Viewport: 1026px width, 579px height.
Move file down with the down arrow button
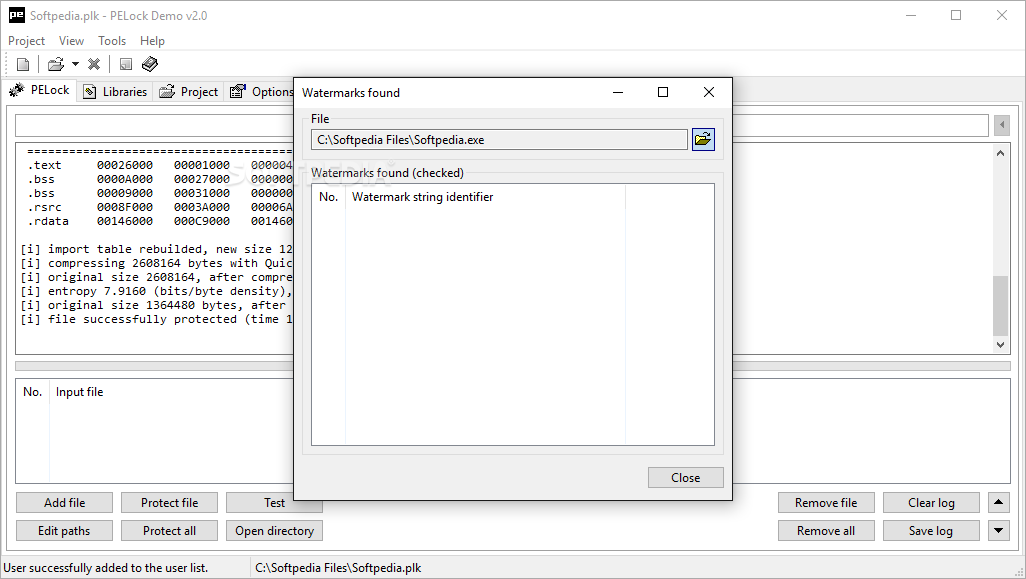[x=999, y=531]
